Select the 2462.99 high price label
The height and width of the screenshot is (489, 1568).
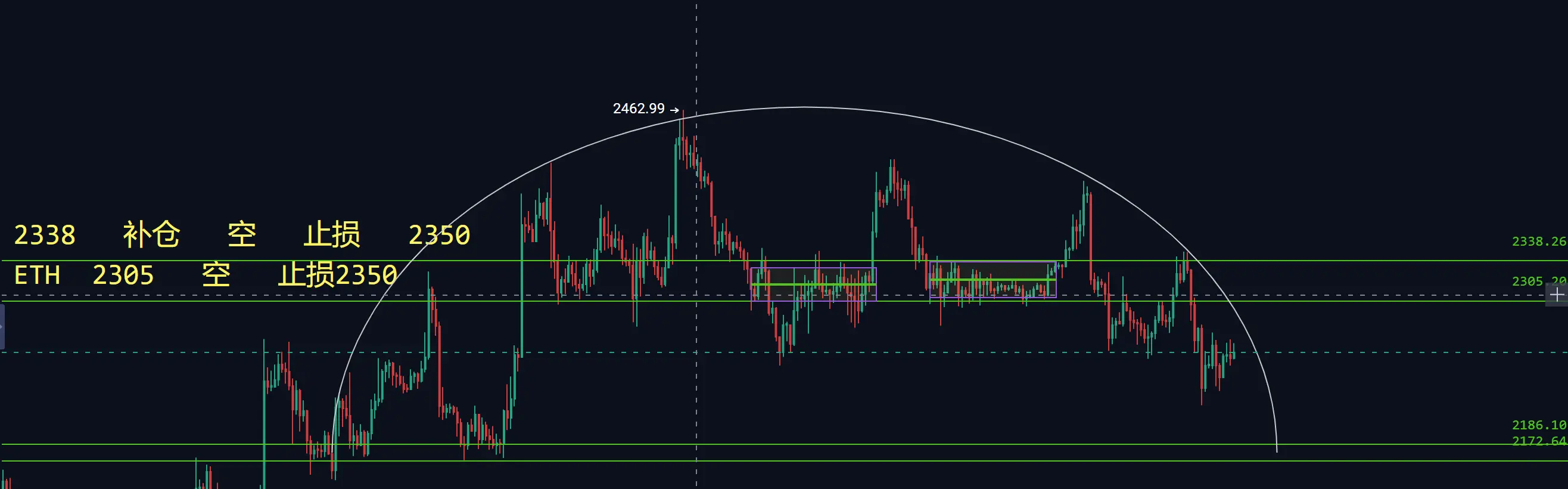pyautogui.click(x=639, y=109)
